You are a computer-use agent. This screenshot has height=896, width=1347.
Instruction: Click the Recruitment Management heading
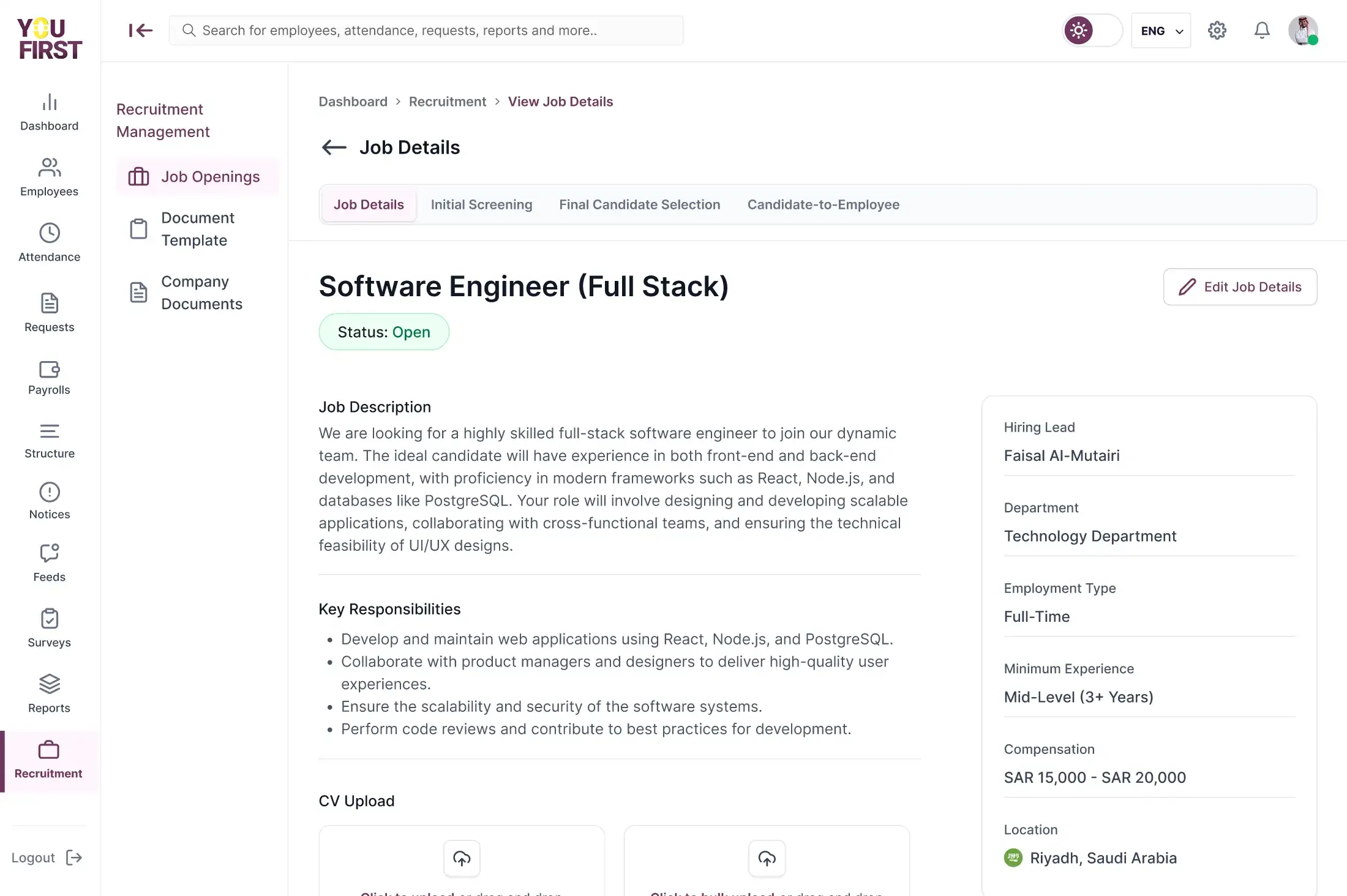coord(163,120)
